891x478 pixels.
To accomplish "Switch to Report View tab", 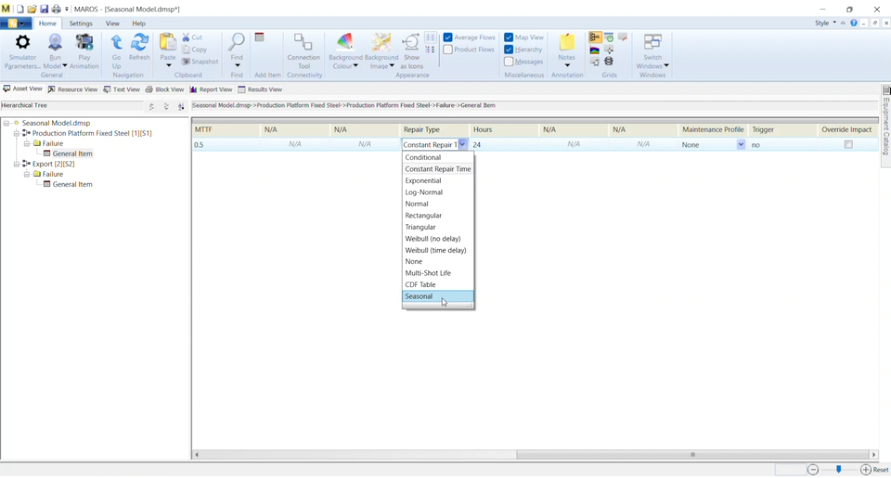I will [211, 89].
